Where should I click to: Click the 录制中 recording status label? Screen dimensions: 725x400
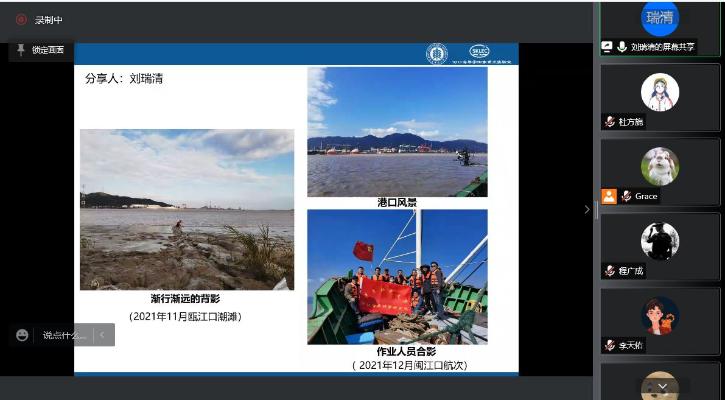point(48,20)
